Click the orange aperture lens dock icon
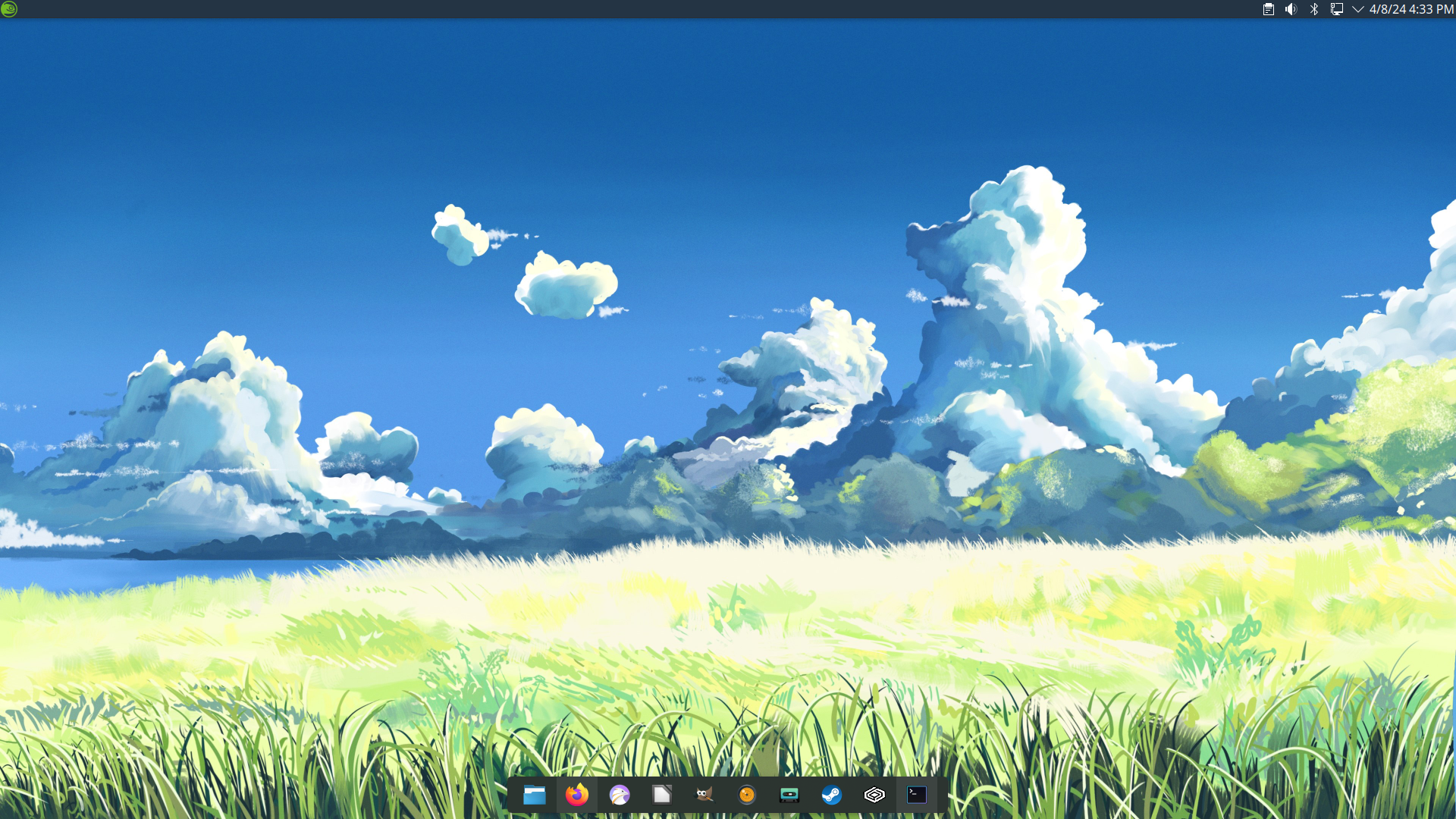This screenshot has height=819, width=1456. [747, 795]
